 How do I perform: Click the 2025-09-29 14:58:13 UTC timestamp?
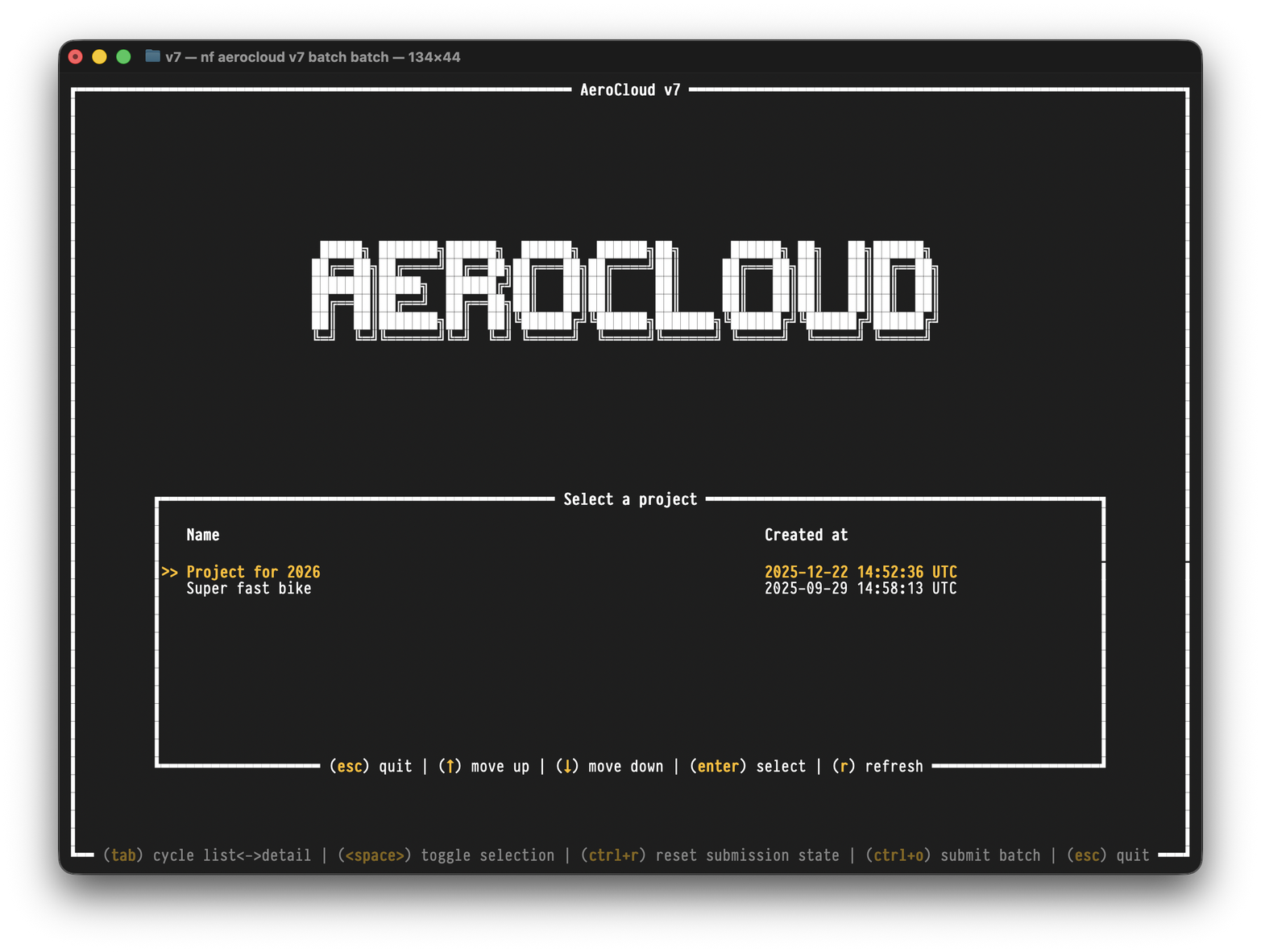[860, 589]
